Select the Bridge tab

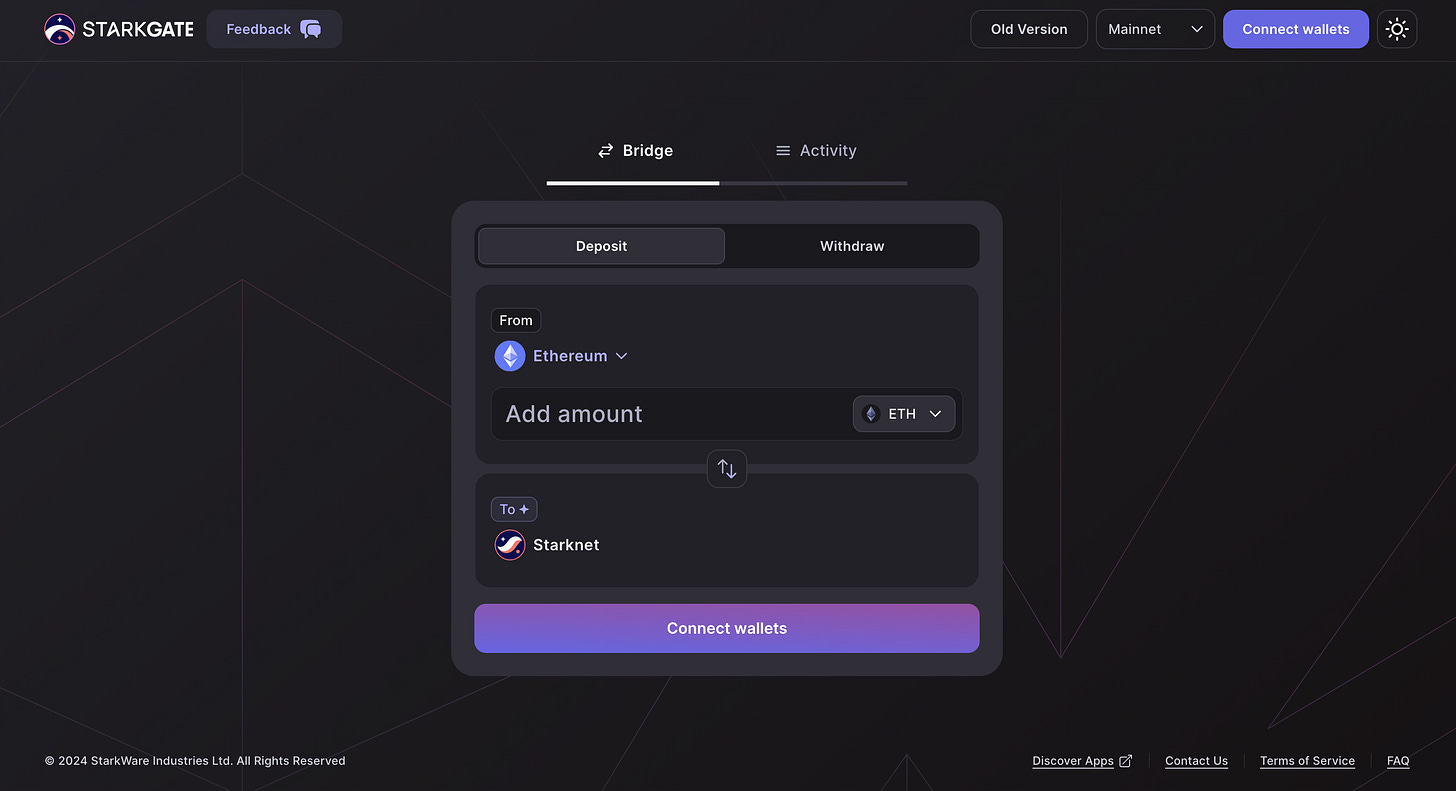pyautogui.click(x=635, y=151)
